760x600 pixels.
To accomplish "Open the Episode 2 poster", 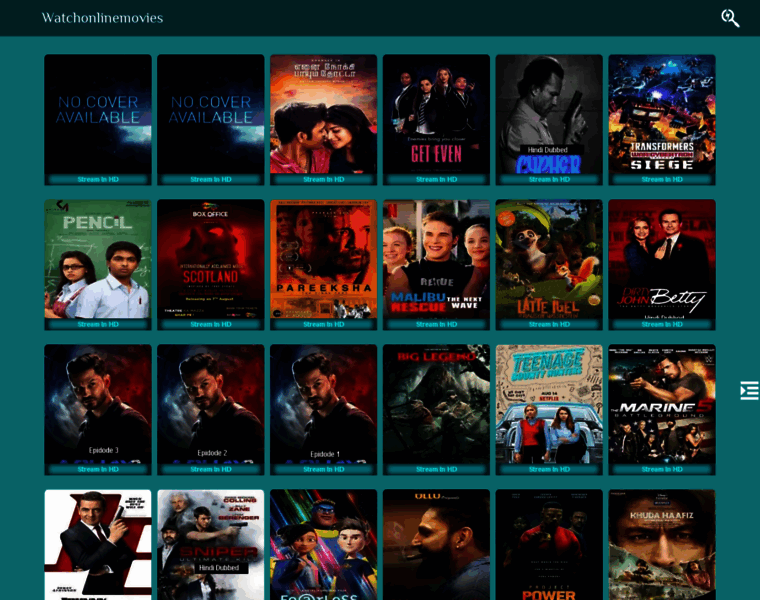I will click(x=211, y=404).
